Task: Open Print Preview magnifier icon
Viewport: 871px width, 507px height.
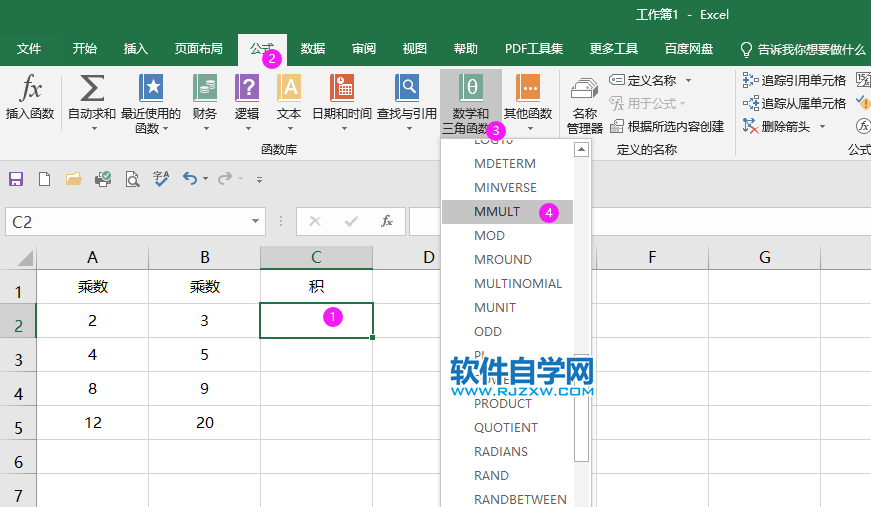Action: pos(132,179)
